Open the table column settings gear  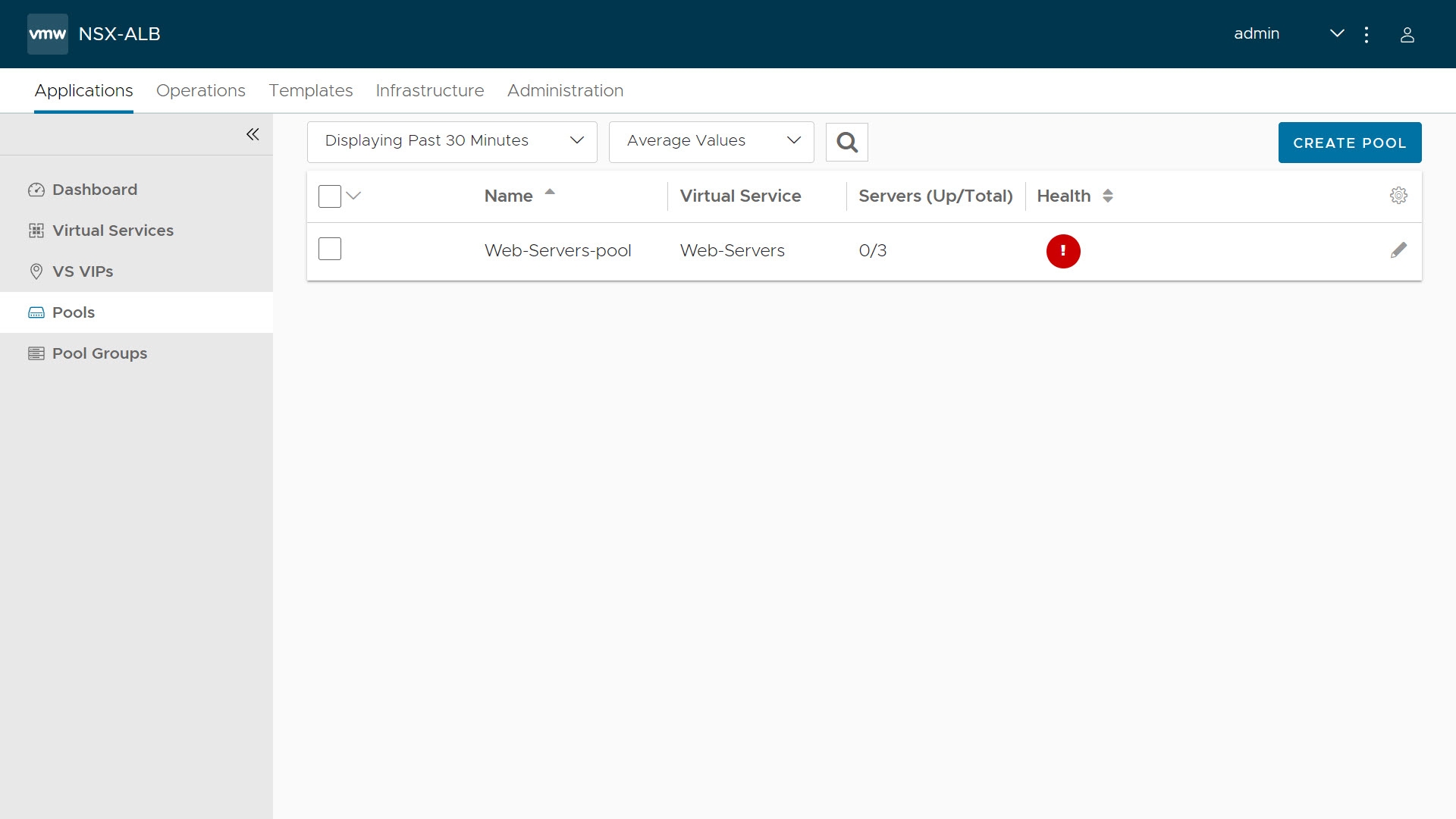point(1398,196)
